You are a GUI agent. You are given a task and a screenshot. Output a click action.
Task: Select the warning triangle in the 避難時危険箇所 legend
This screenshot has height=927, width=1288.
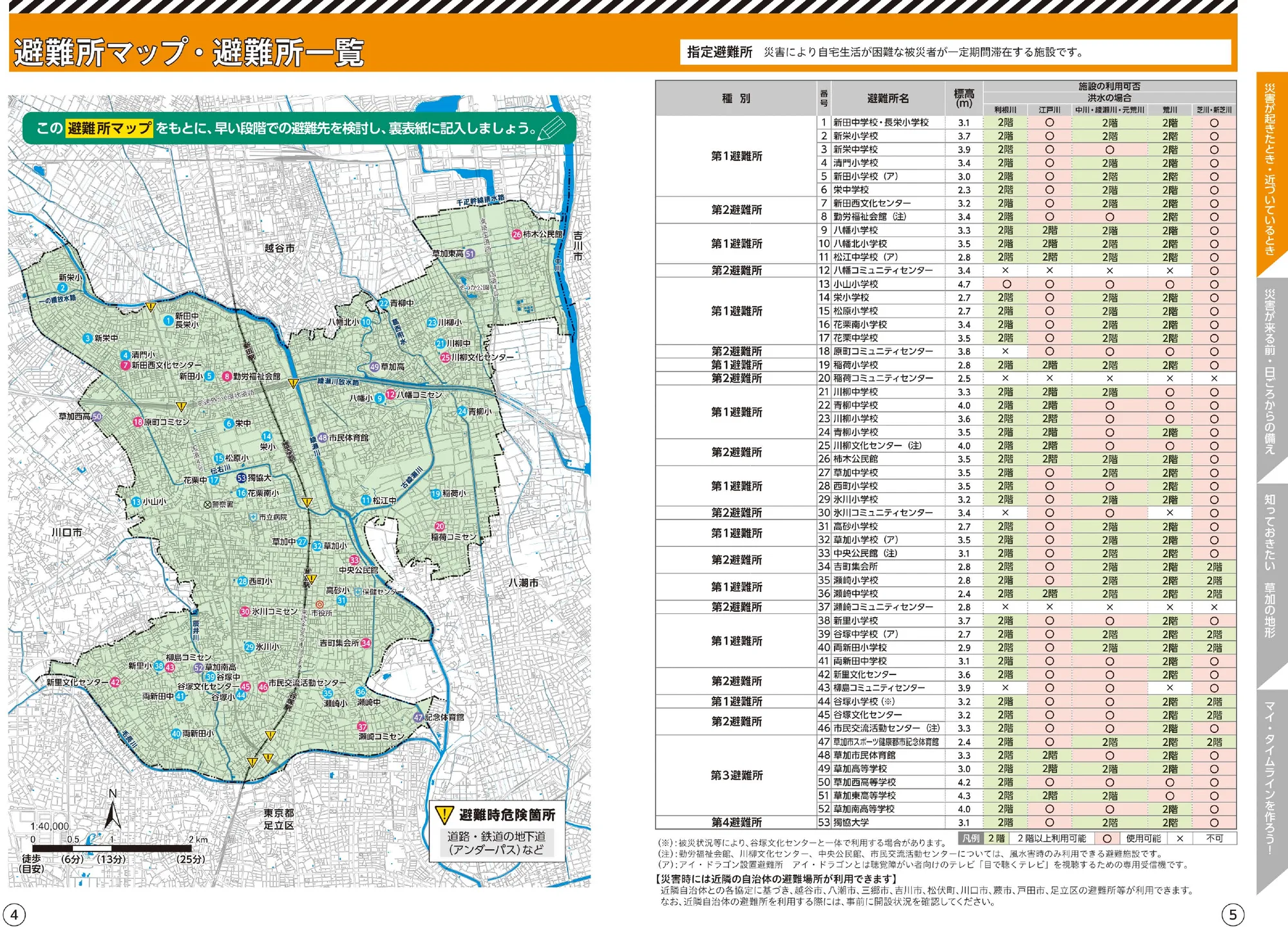(x=444, y=815)
